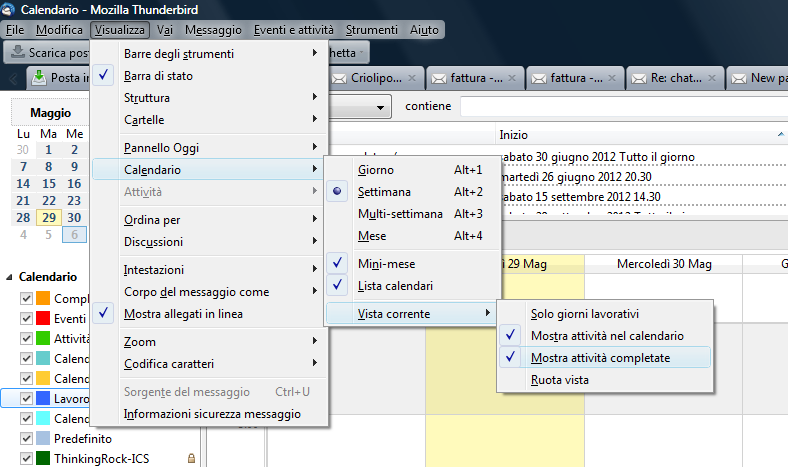Viewport: 788px width, 467px height.
Task: Click Mercoledì 30 Mag column header
Action: point(664,264)
